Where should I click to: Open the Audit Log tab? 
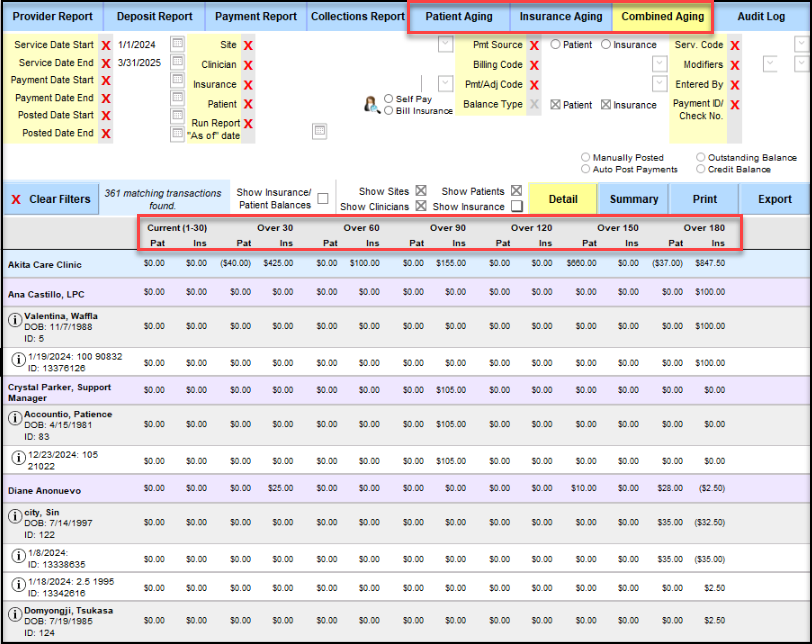761,17
